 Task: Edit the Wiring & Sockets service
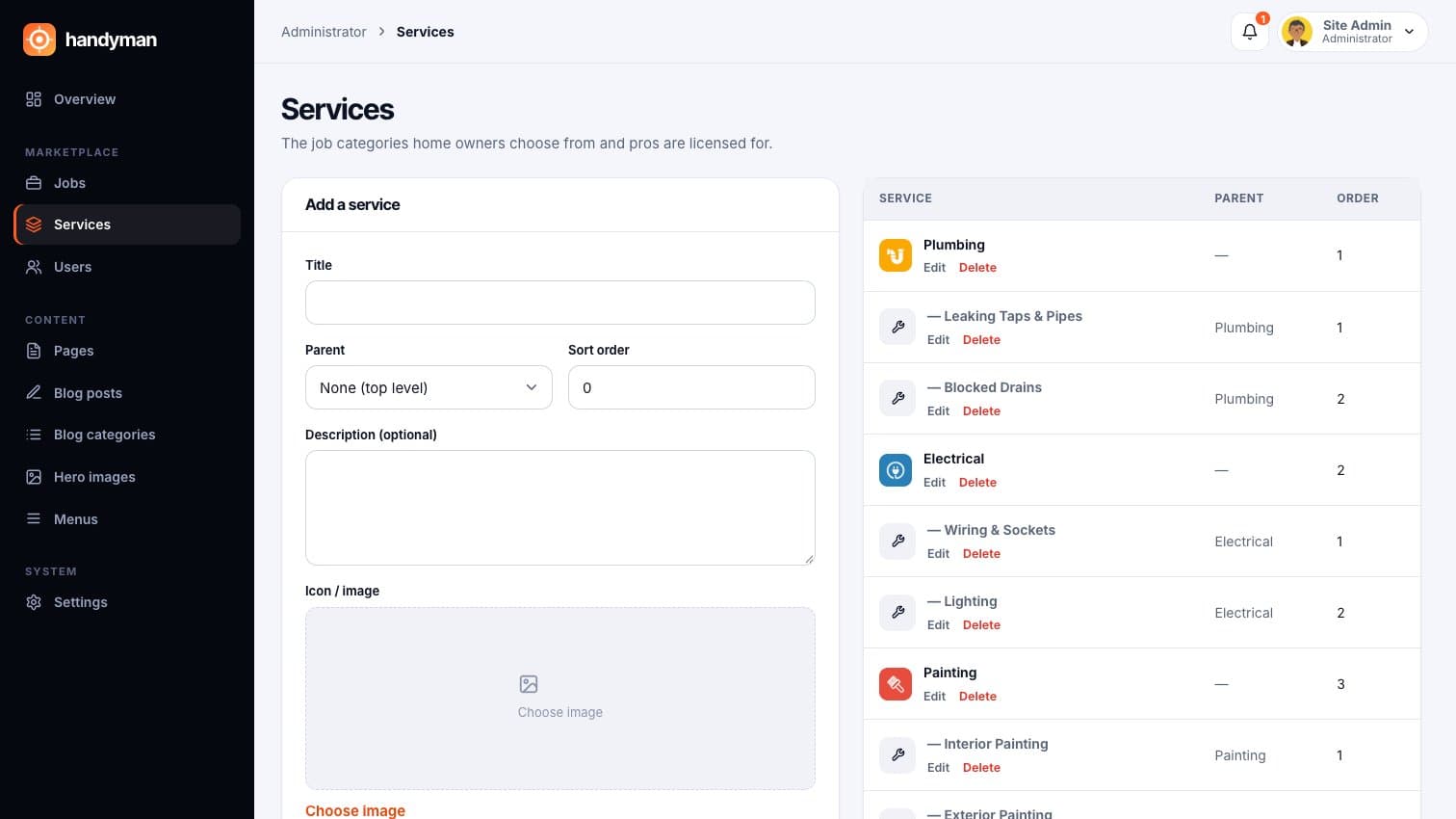938,554
